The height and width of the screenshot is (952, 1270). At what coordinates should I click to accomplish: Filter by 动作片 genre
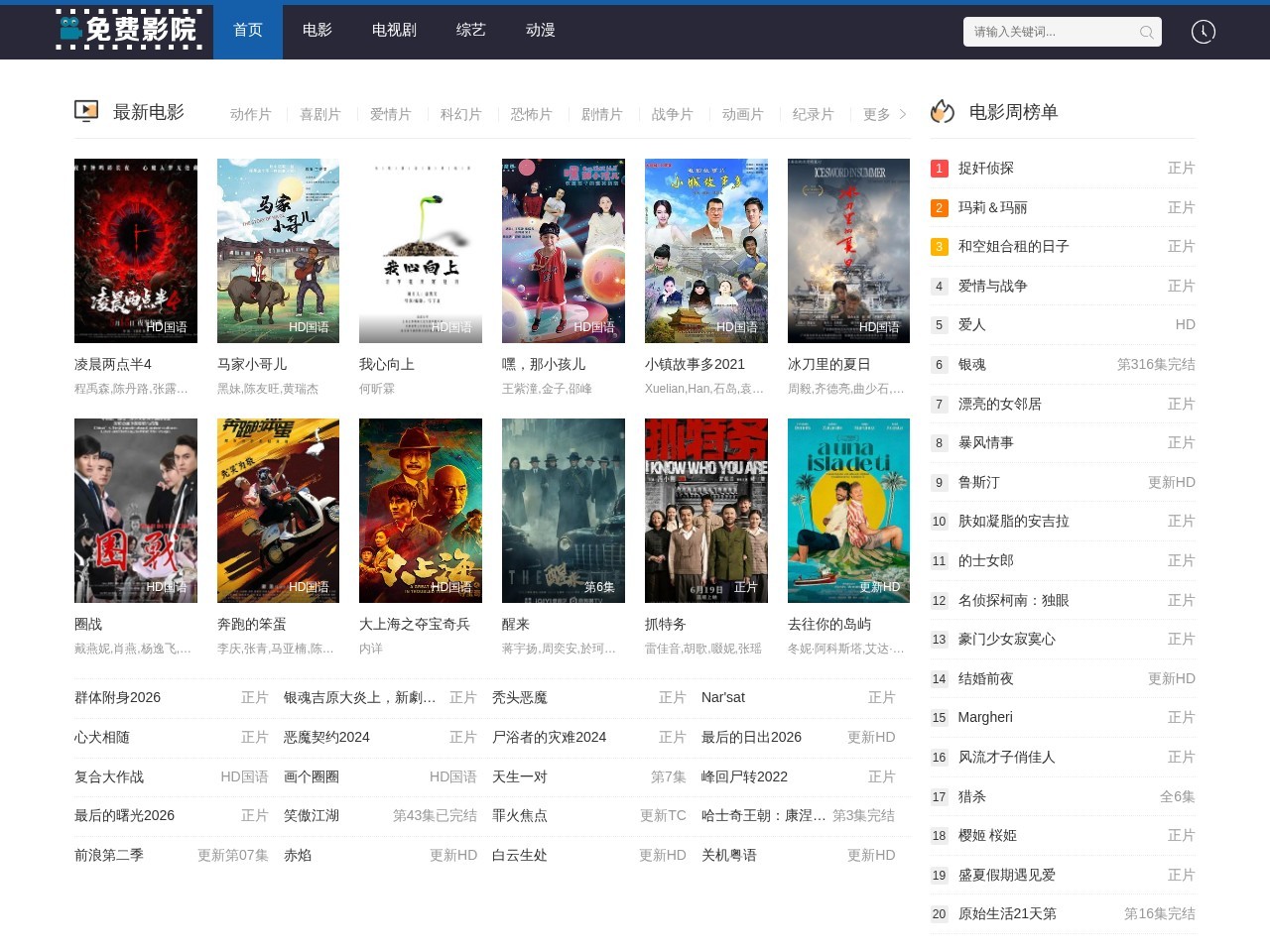pos(250,114)
